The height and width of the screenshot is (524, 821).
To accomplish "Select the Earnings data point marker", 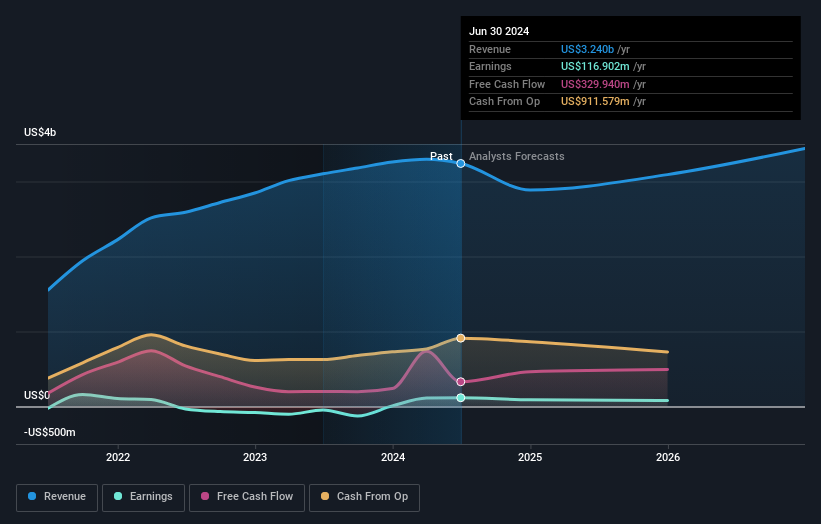I will [x=461, y=398].
